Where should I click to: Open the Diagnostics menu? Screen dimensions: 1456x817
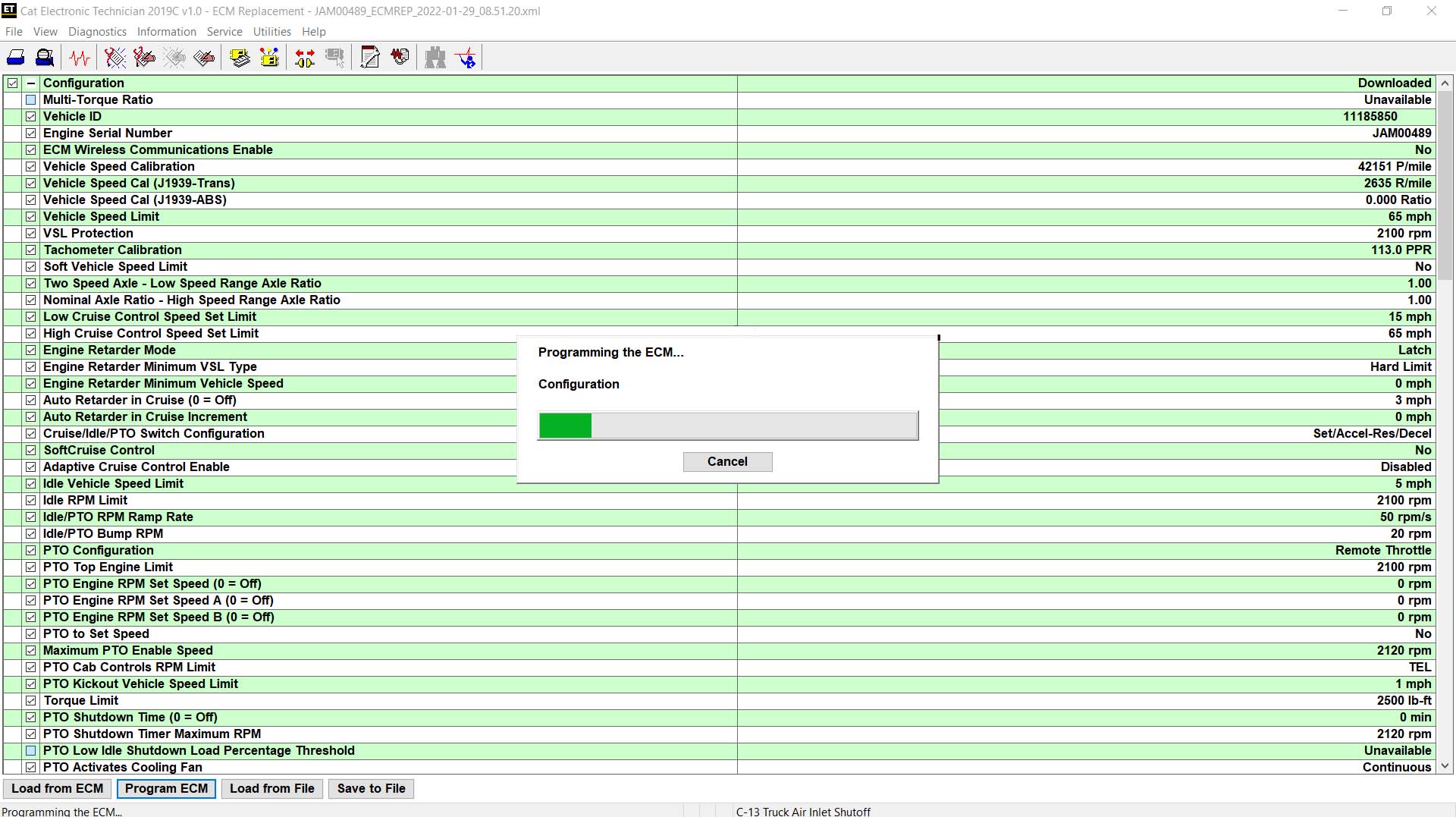click(x=97, y=32)
